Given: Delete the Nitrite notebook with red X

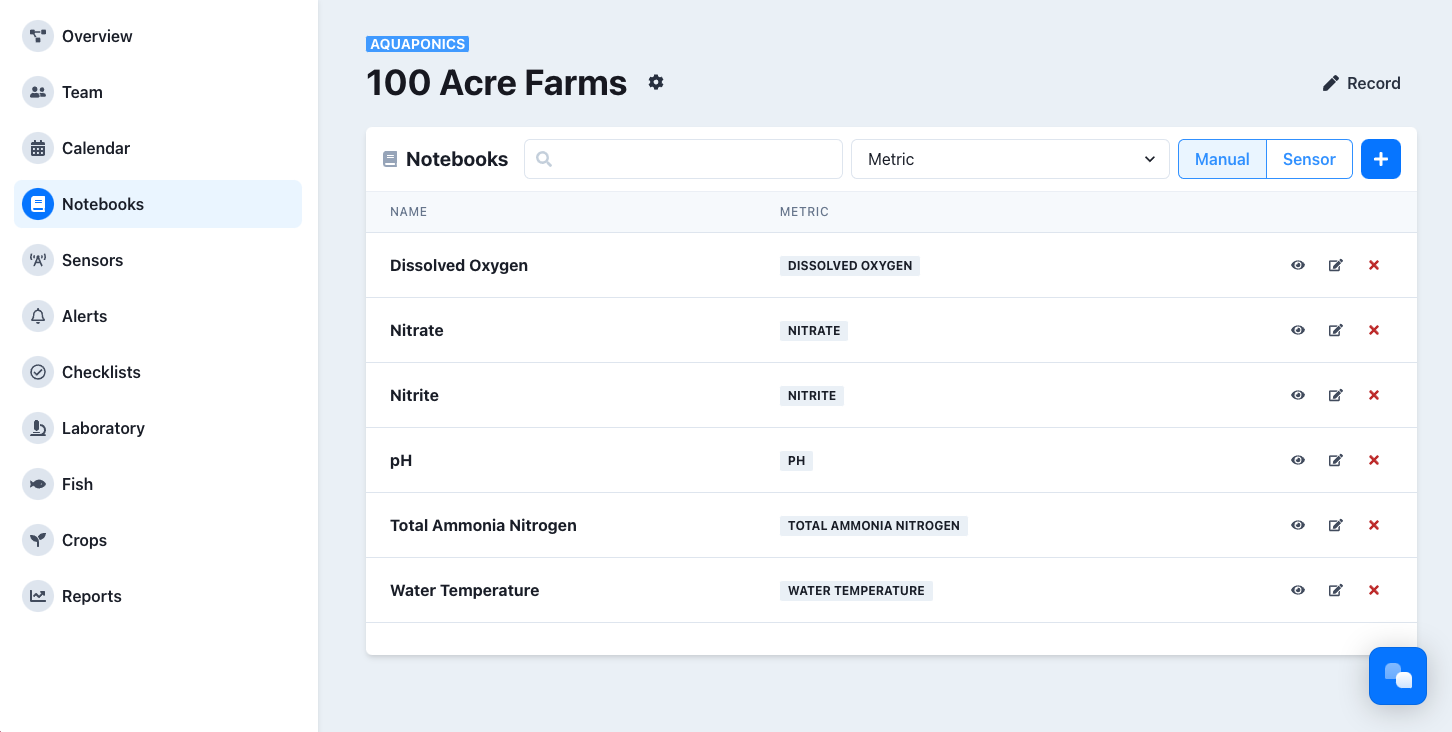Looking at the screenshot, I should pos(1373,395).
